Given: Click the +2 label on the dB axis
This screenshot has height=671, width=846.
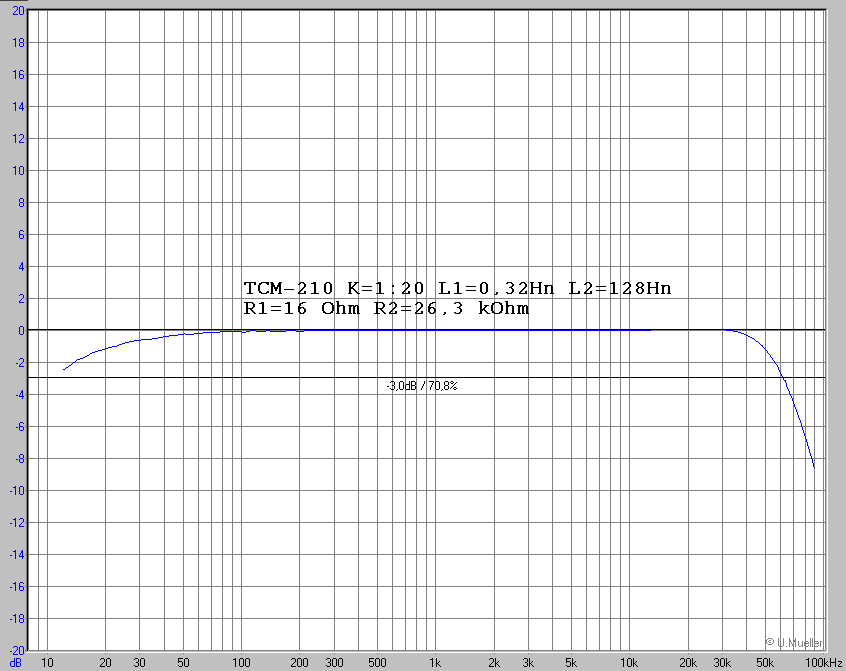Looking at the screenshot, I should pyautogui.click(x=22, y=298).
